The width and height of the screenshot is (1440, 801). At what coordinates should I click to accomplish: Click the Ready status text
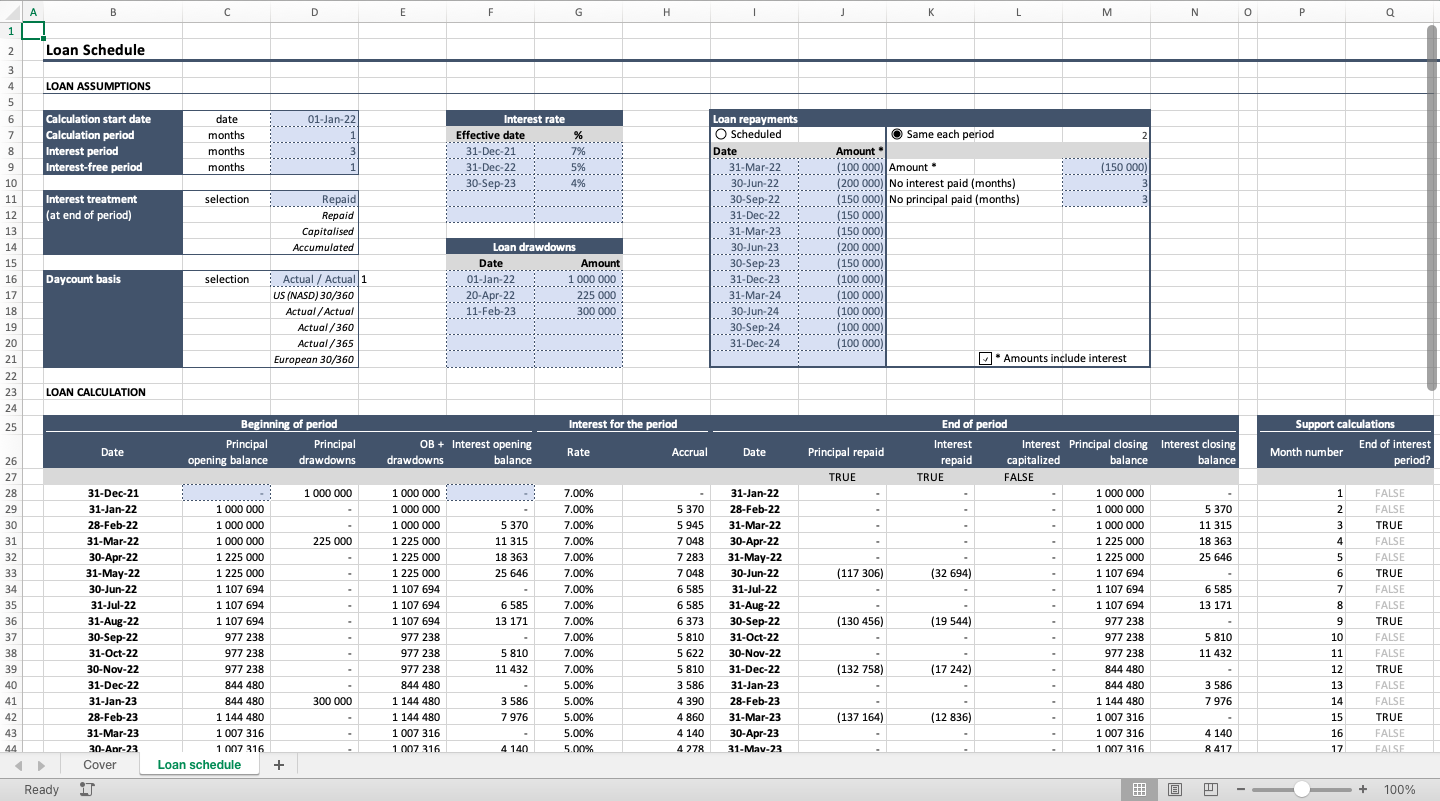click(x=41, y=790)
